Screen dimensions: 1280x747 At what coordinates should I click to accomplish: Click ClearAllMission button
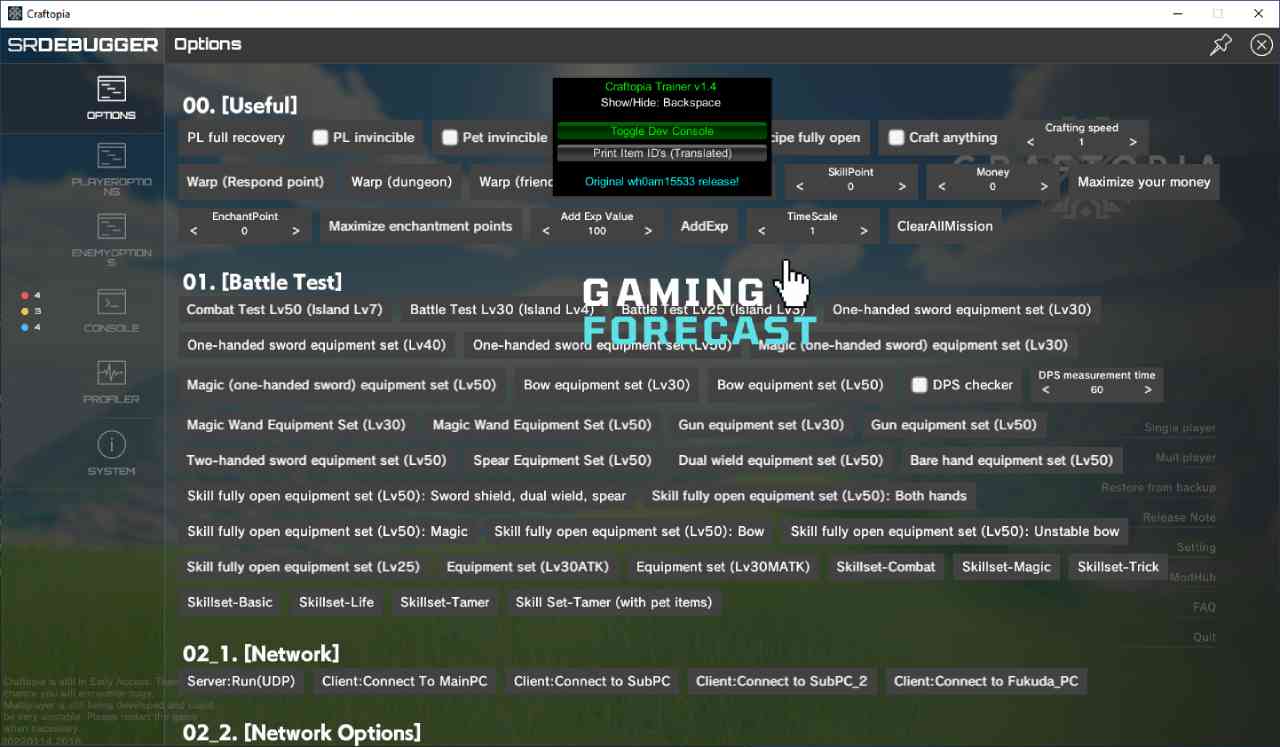pyautogui.click(x=945, y=226)
